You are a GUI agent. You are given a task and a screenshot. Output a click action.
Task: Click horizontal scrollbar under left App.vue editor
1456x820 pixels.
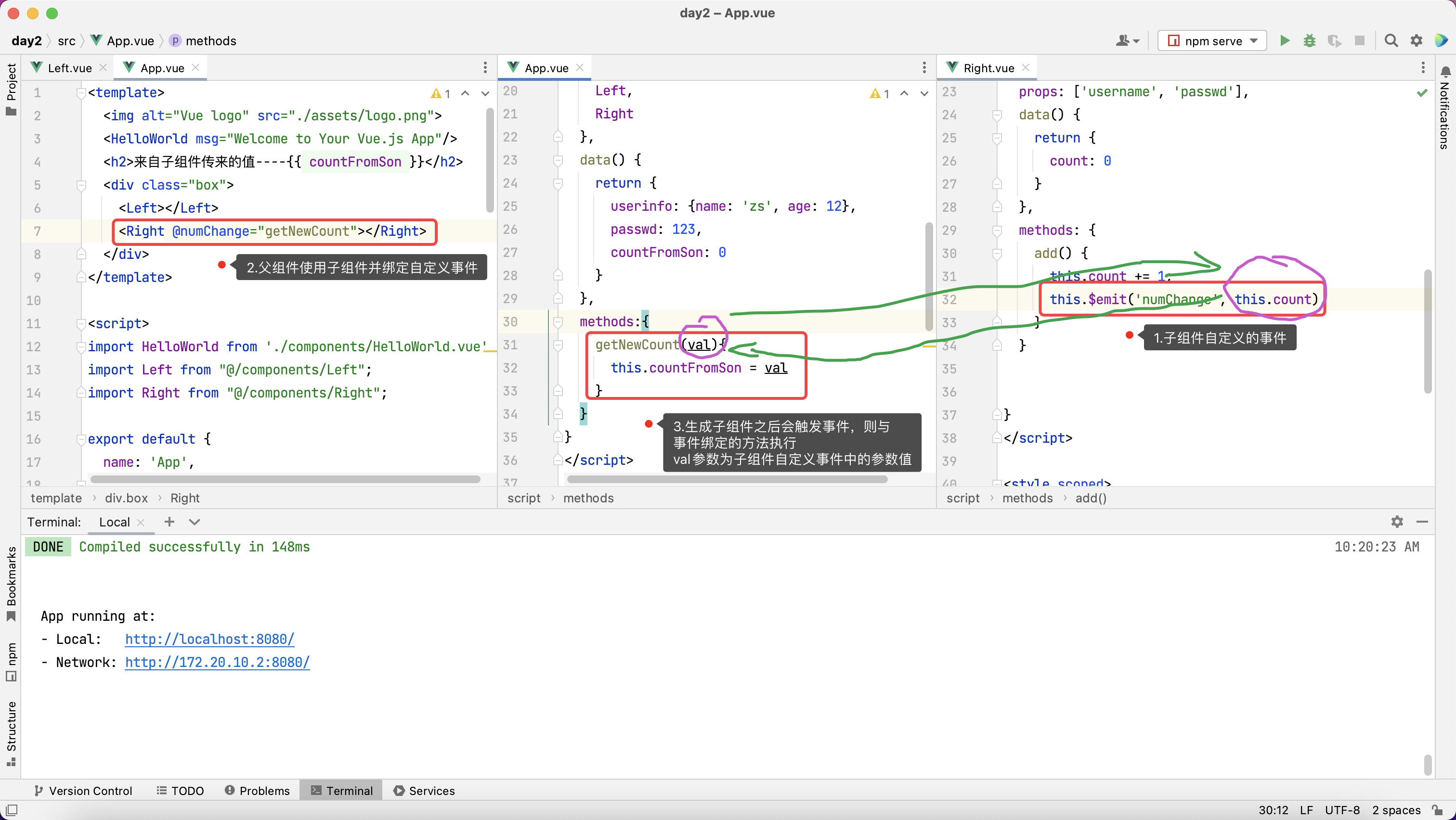285,479
